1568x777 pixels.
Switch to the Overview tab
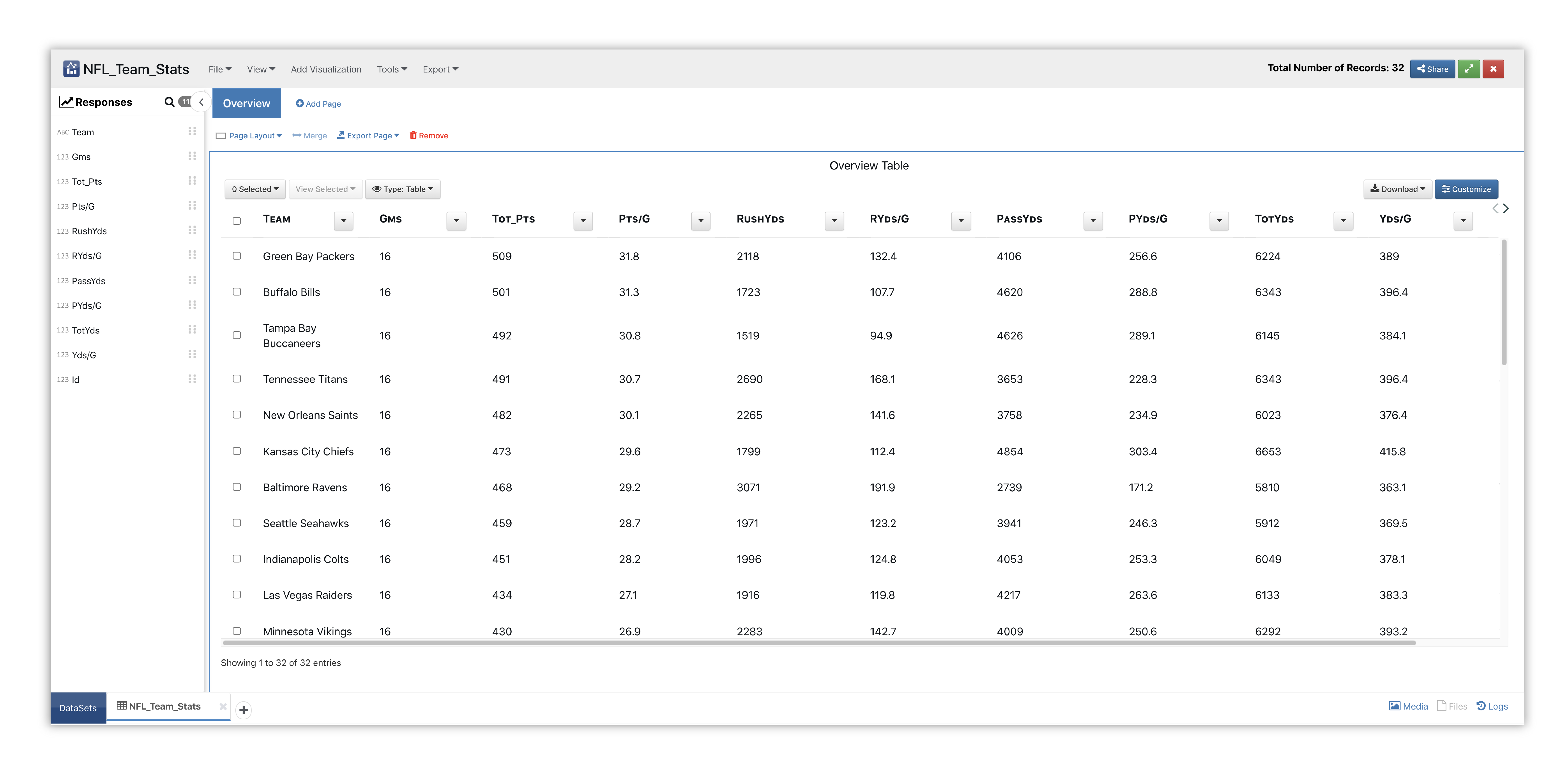click(247, 103)
